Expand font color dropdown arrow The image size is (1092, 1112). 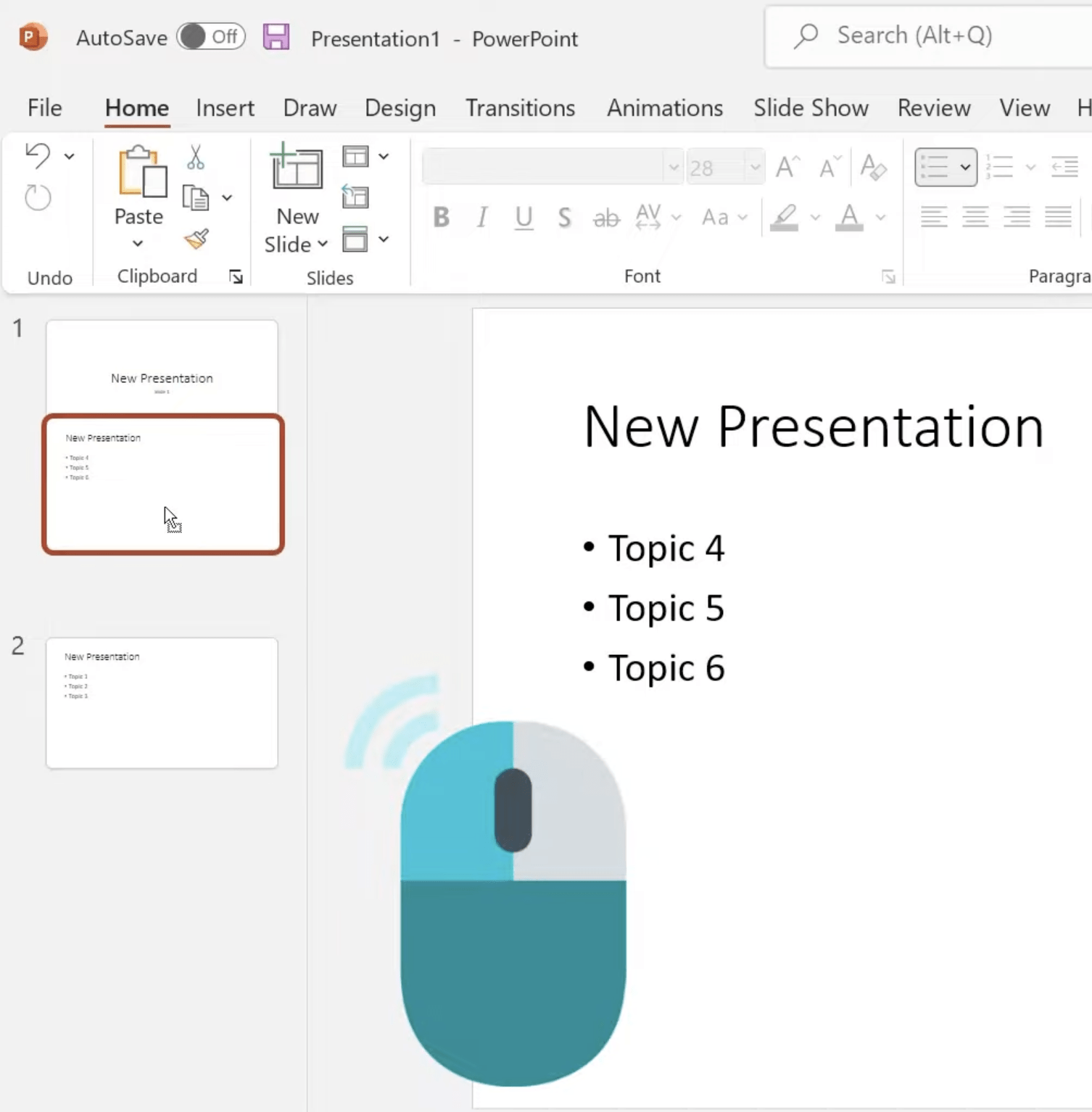(880, 217)
